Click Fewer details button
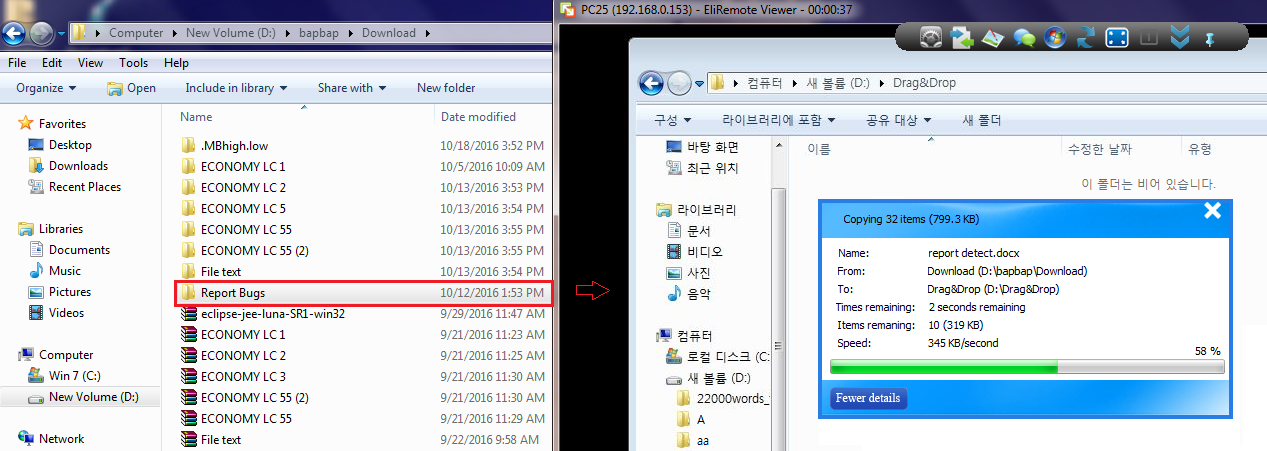The height and width of the screenshot is (451, 1267). point(868,398)
